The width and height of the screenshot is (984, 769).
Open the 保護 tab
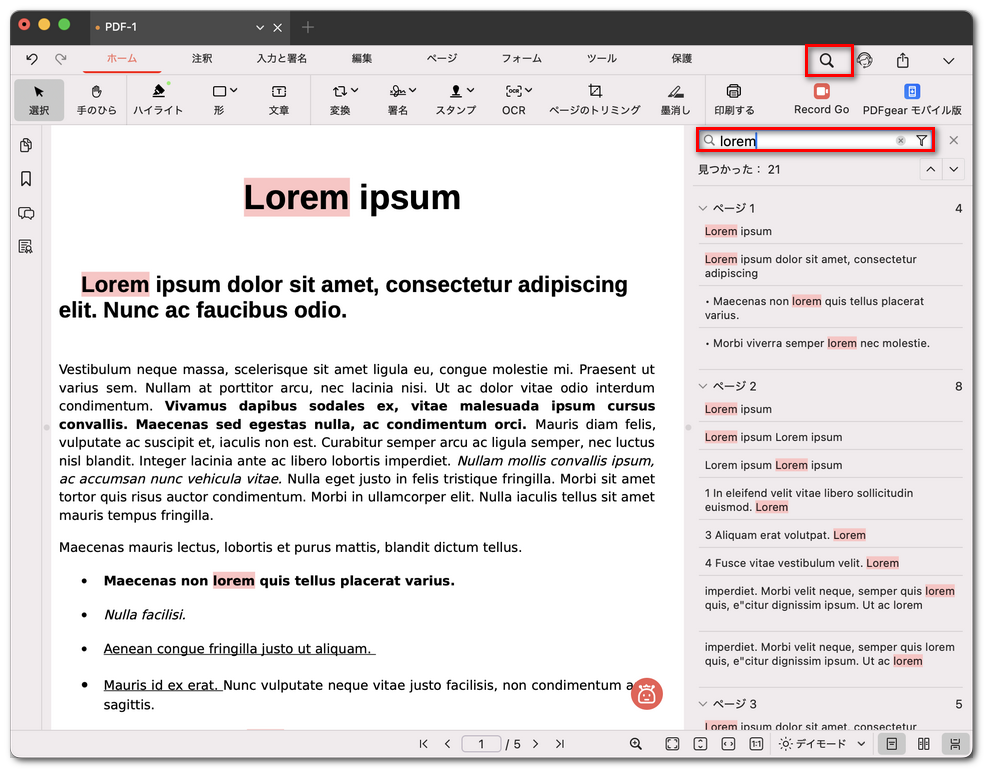coord(682,59)
